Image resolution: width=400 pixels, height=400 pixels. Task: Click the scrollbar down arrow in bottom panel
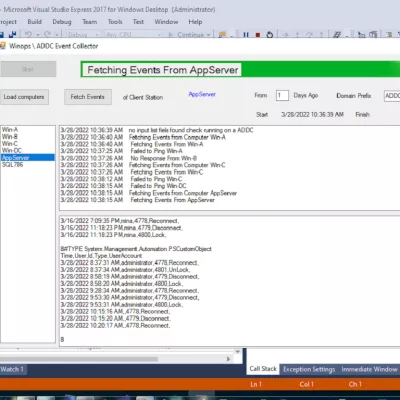[x=238, y=352]
